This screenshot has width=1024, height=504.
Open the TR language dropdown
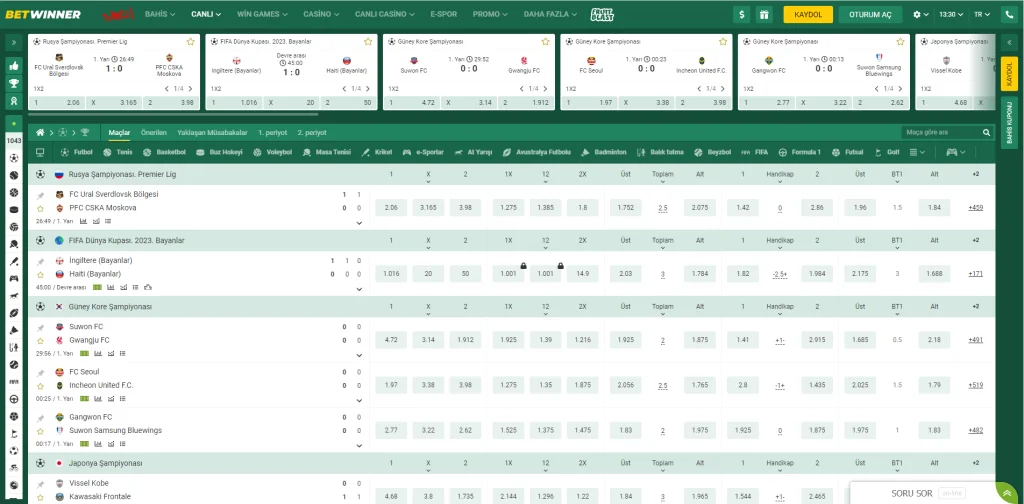982,14
